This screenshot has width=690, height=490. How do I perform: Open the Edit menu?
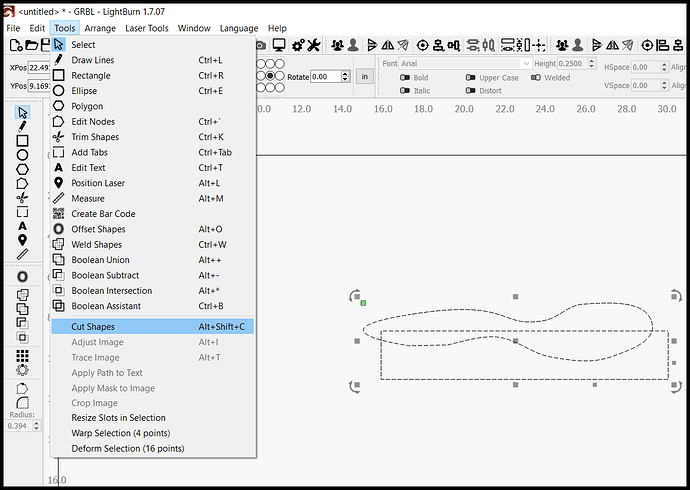37,28
